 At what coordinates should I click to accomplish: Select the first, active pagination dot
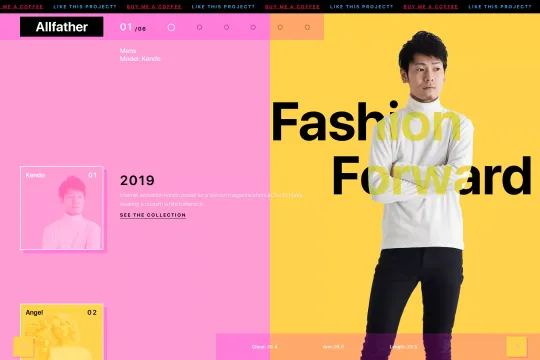(x=171, y=28)
